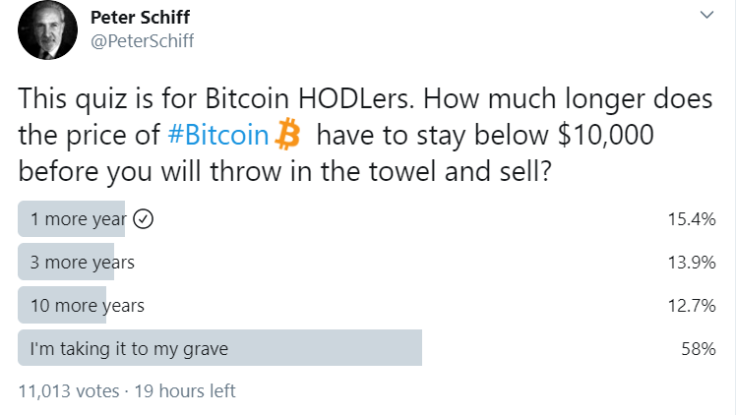Click the '$10,000' text in the tweet
The image size is (736, 415).
pos(606,135)
